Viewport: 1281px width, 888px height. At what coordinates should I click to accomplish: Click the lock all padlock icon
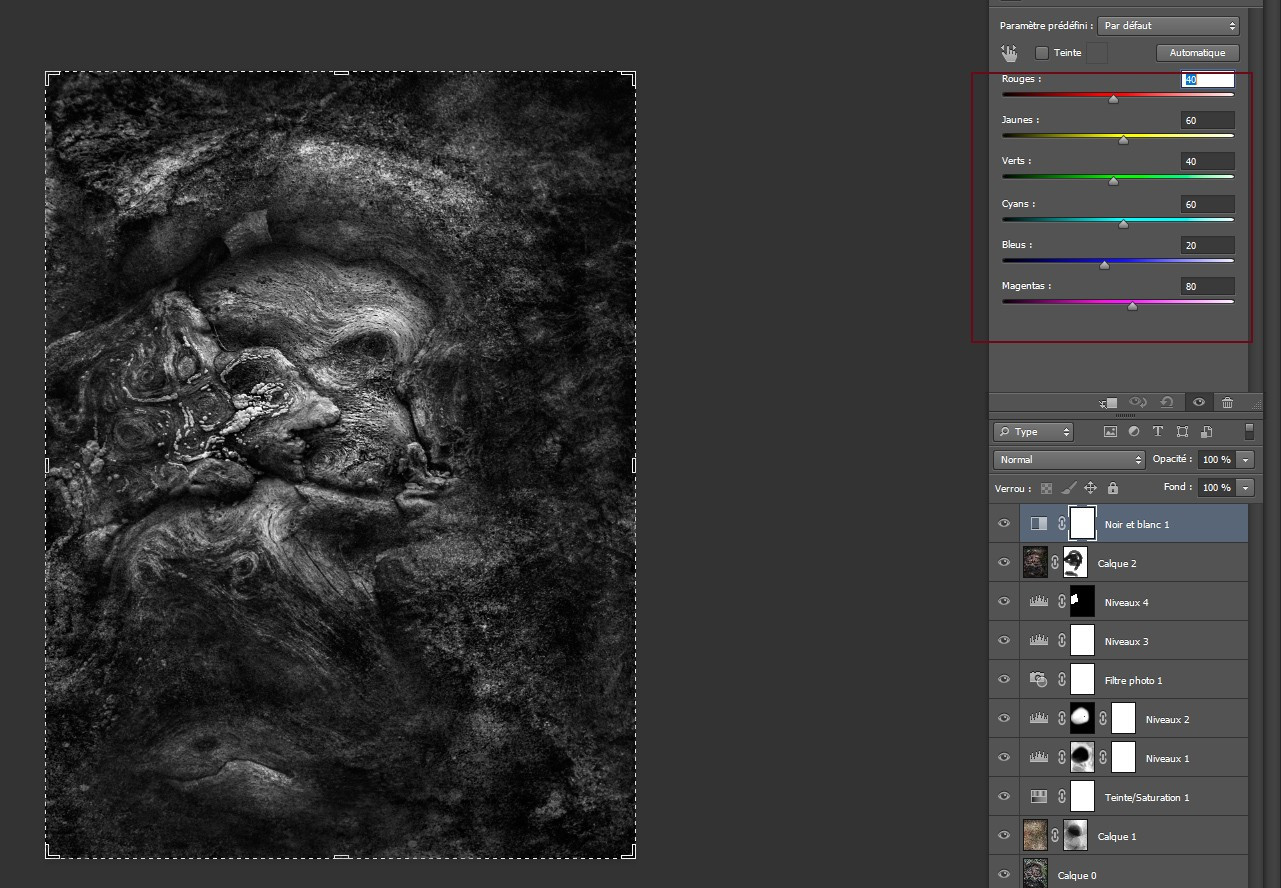pos(1113,488)
